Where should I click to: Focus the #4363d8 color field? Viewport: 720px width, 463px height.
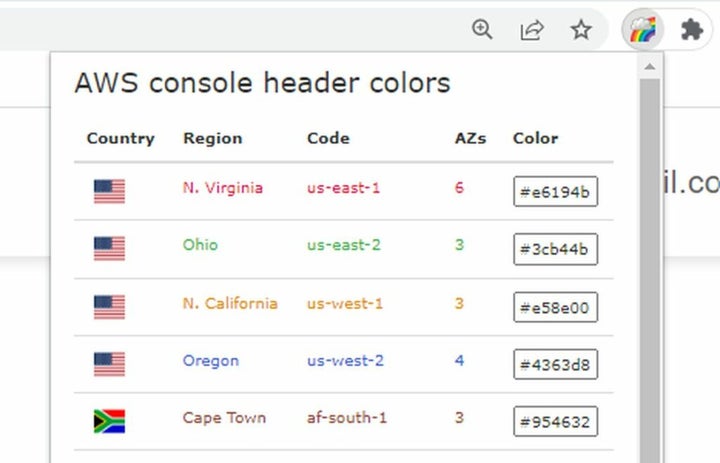point(555,365)
